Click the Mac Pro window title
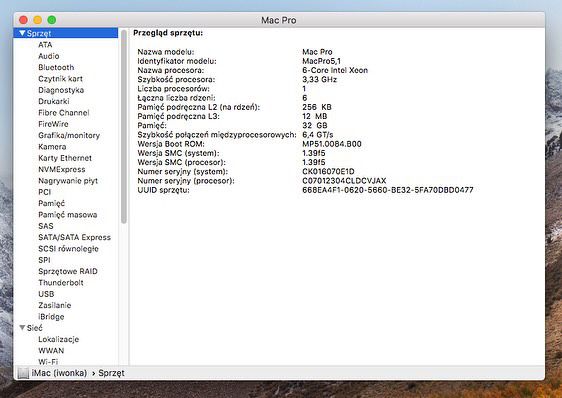 [x=279, y=20]
